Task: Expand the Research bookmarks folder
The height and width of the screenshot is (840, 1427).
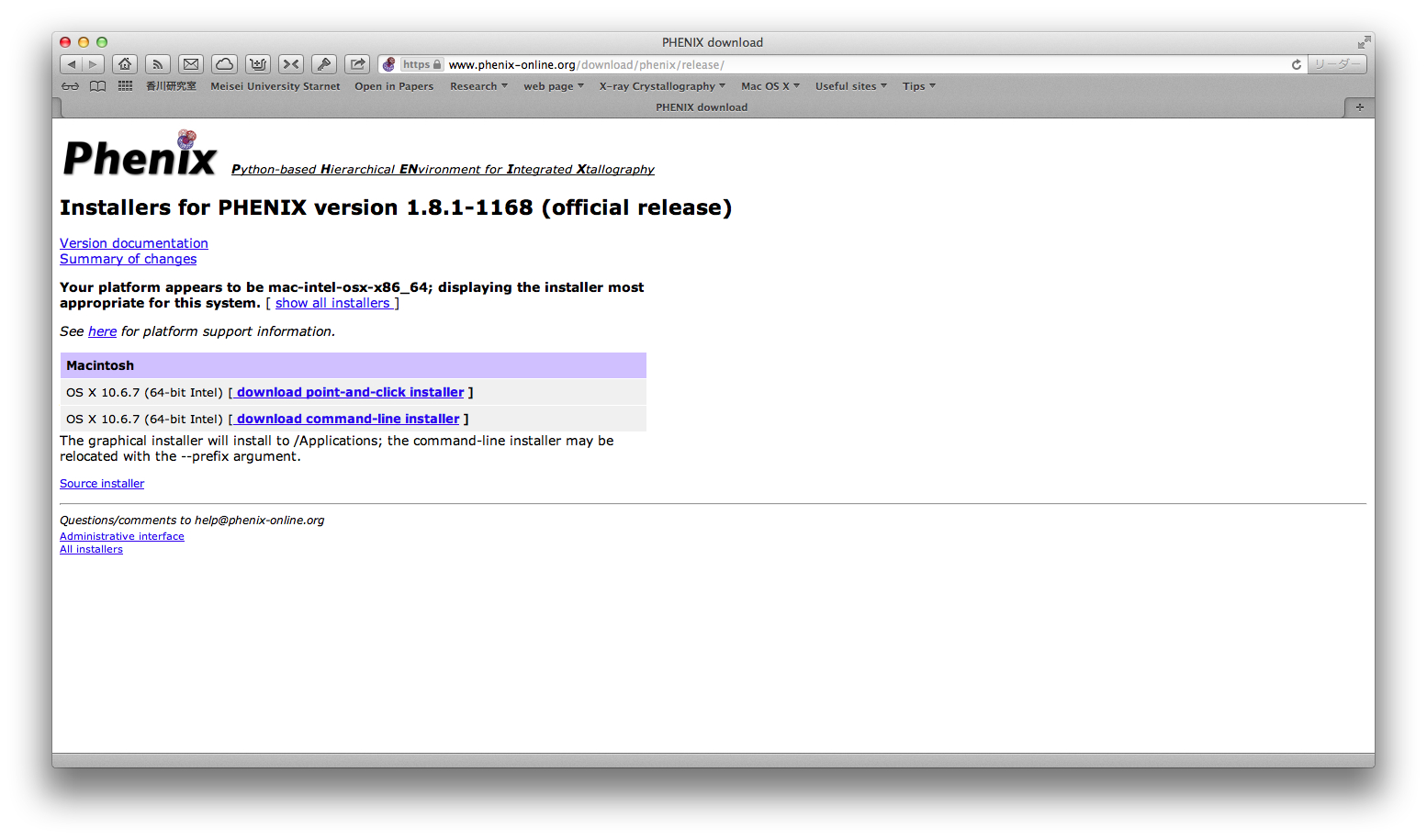Action: point(478,86)
